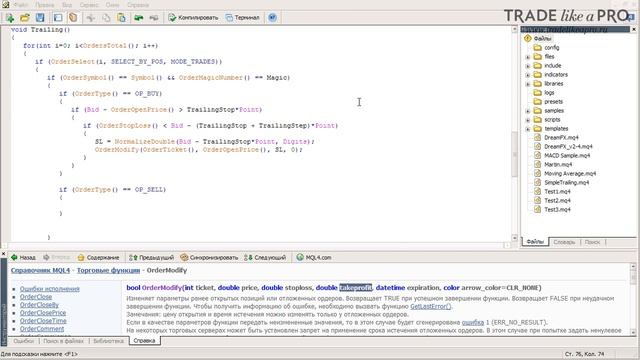Open the Файл menu
Screen dimensions: 640x360
[x=21, y=5]
